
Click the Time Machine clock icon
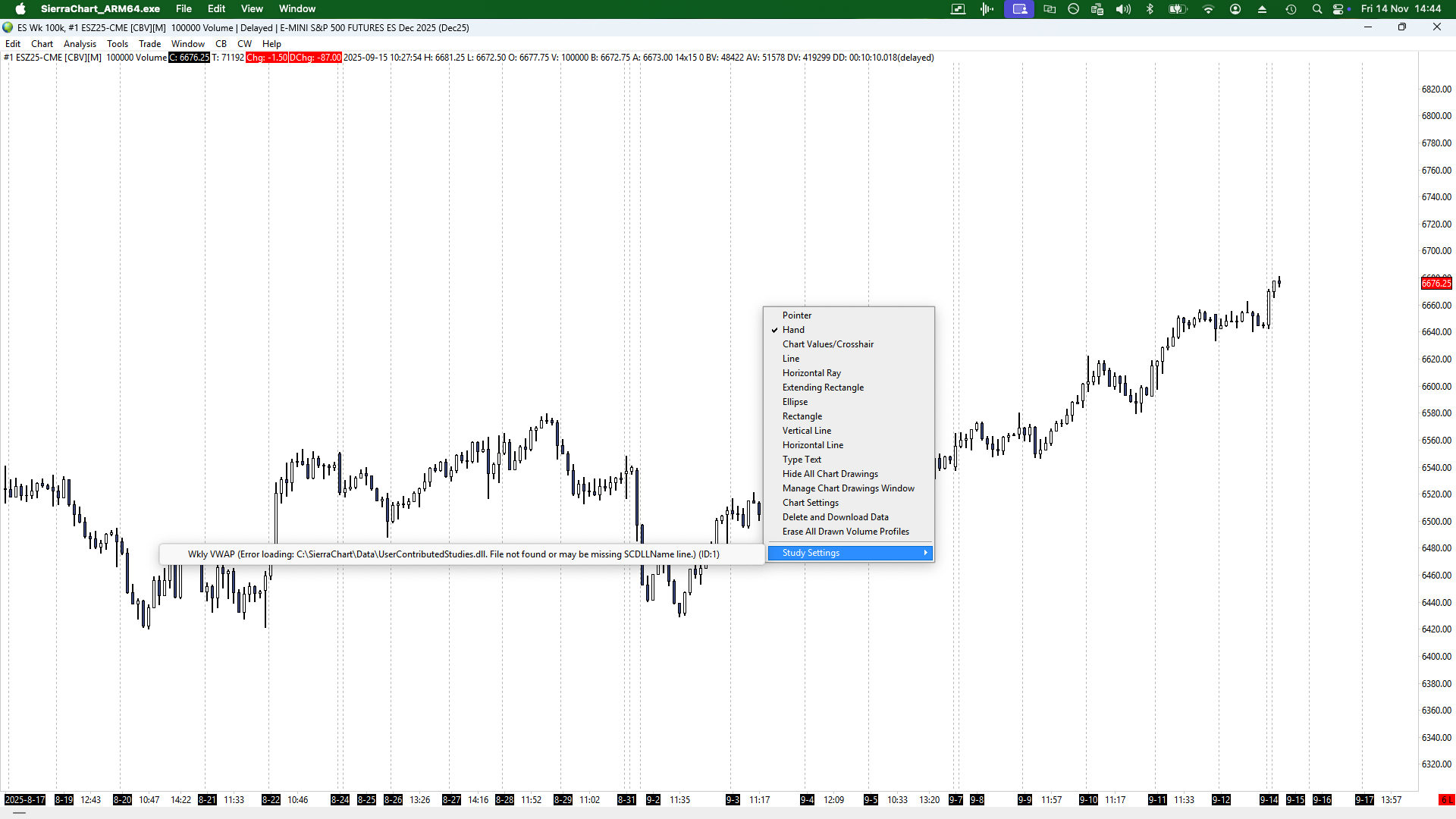coord(1291,9)
